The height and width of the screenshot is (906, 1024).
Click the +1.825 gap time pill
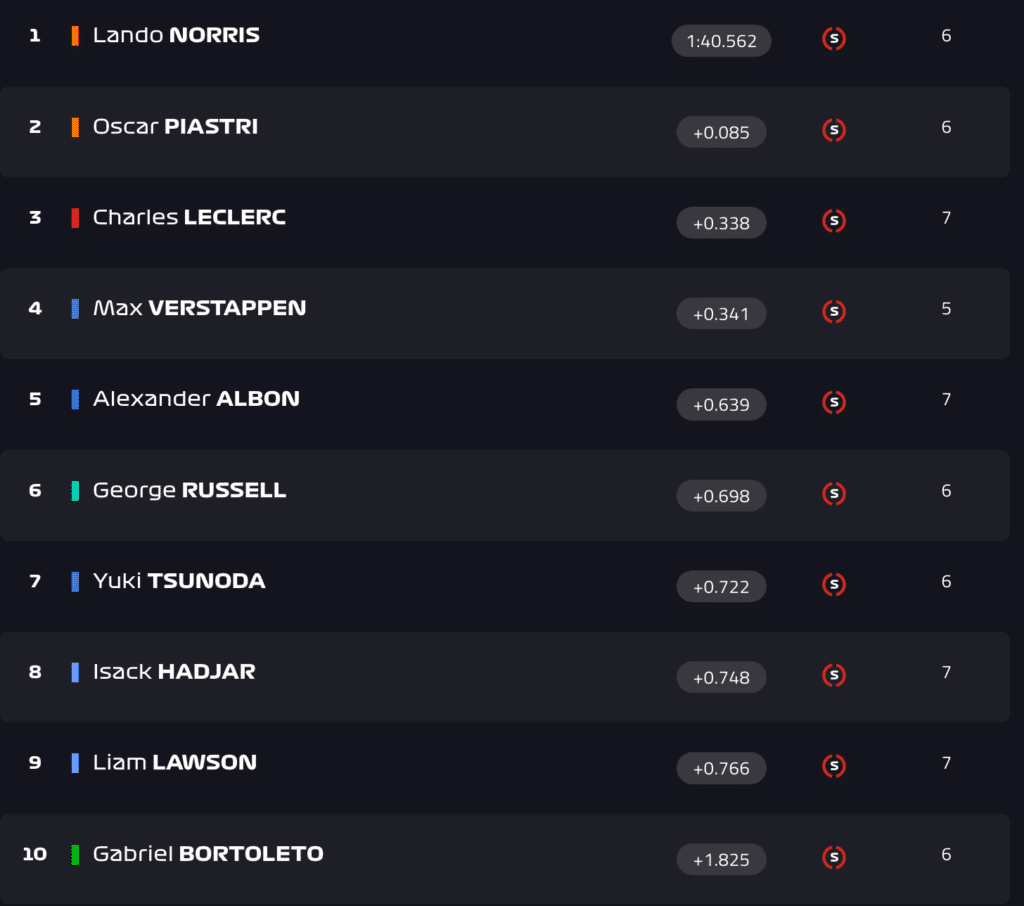pyautogui.click(x=721, y=859)
